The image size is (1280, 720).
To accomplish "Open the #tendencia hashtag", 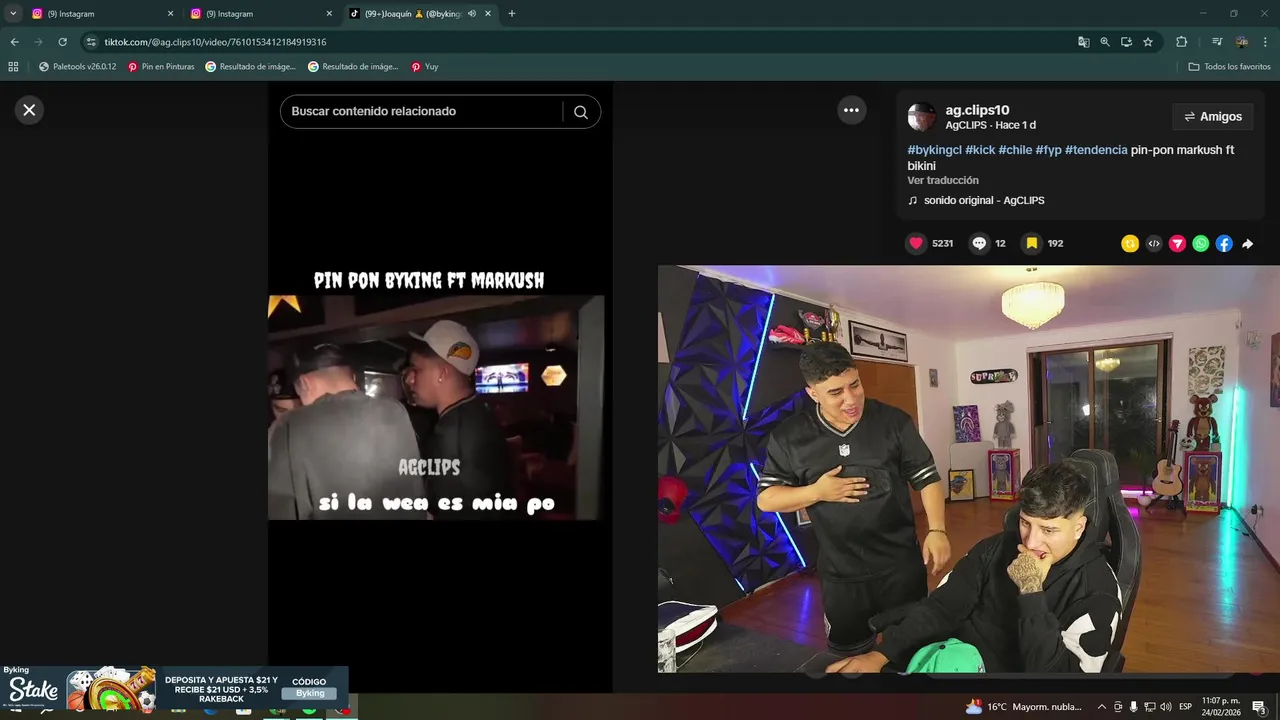I will click(1096, 150).
